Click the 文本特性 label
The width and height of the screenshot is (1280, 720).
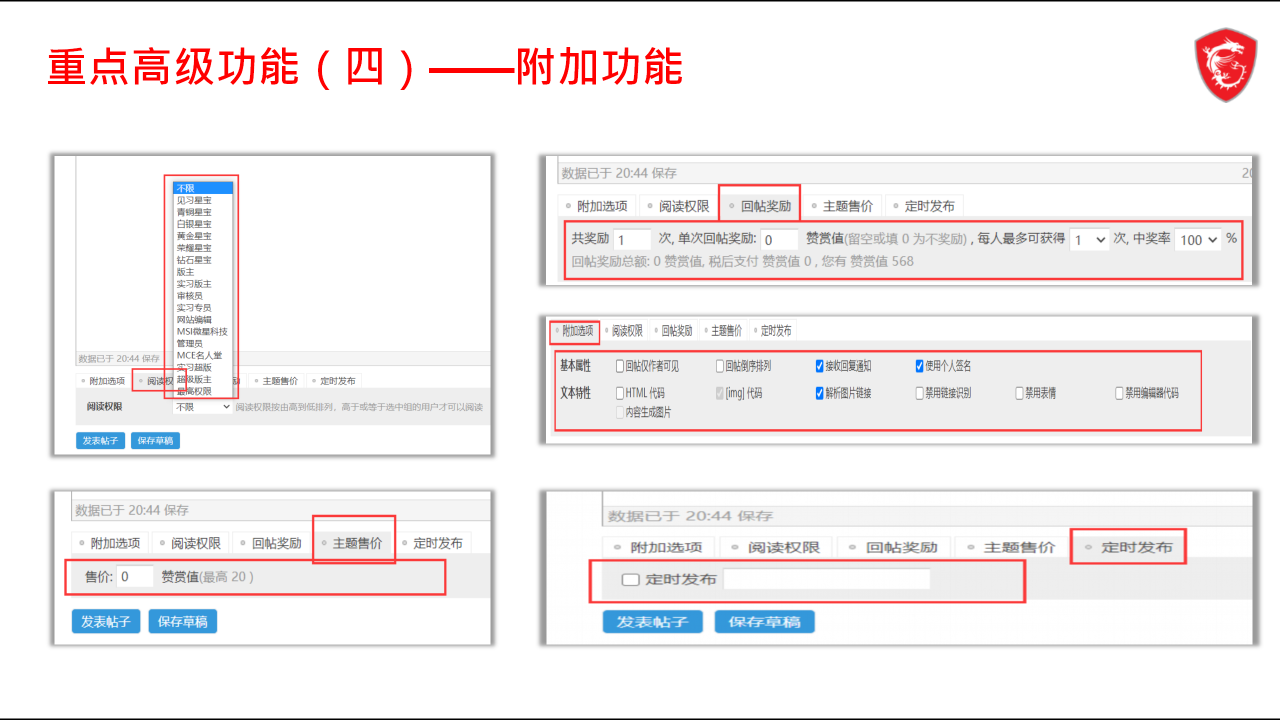[x=575, y=393]
